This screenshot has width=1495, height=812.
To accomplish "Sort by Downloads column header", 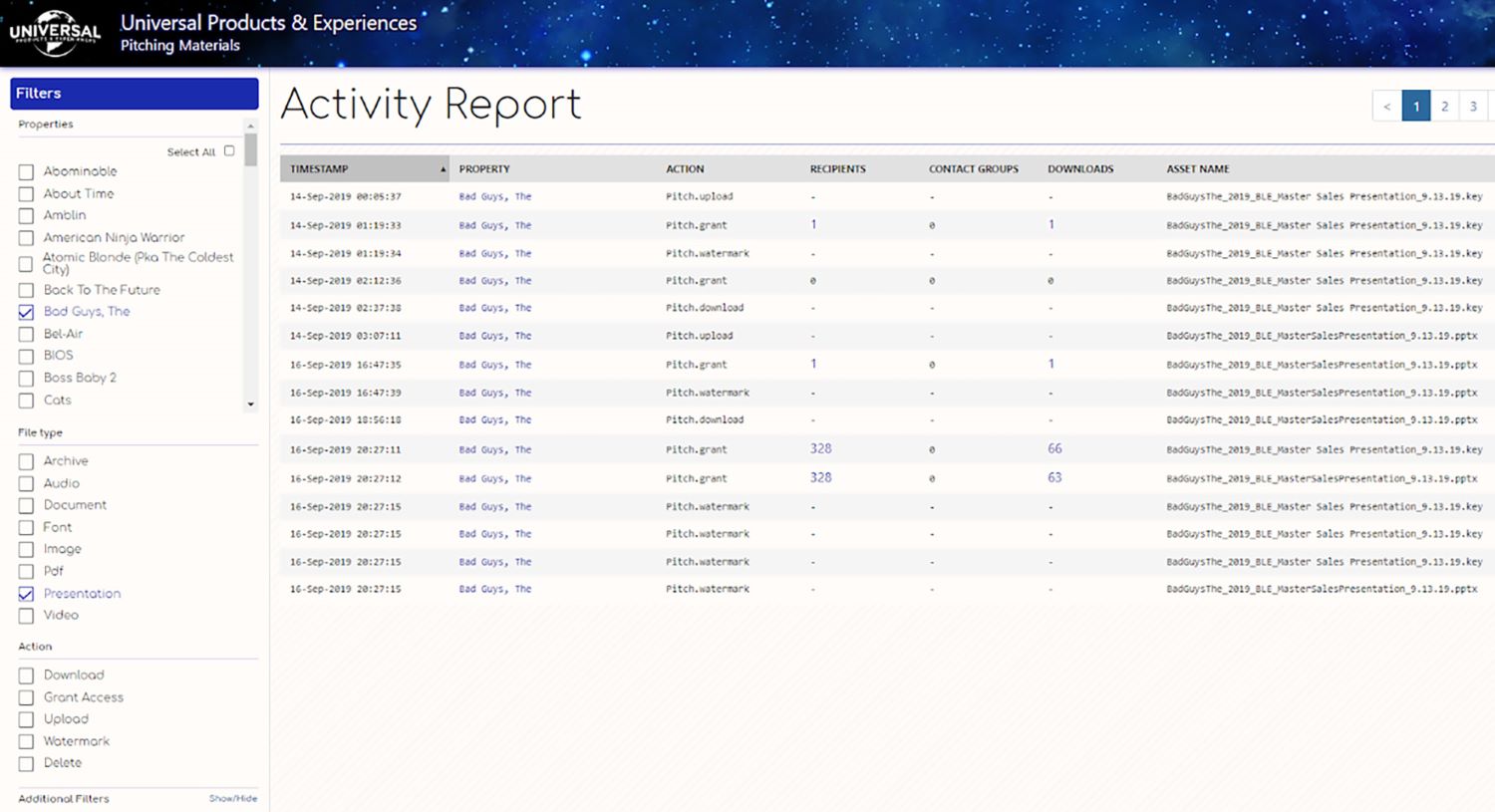I will (x=1080, y=169).
